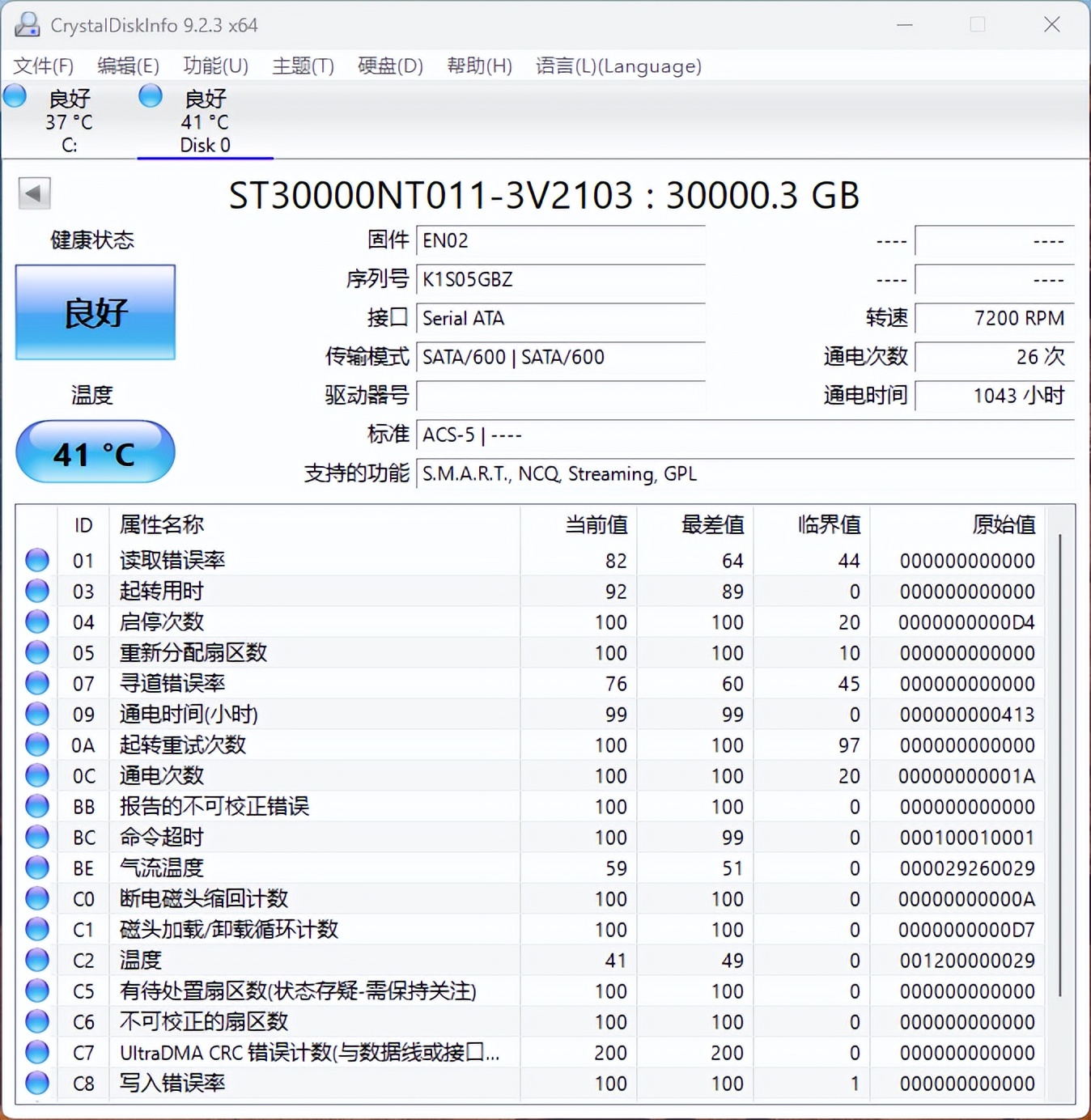Click the 健康状态 label
The width and height of the screenshot is (1091, 1120).
point(92,240)
